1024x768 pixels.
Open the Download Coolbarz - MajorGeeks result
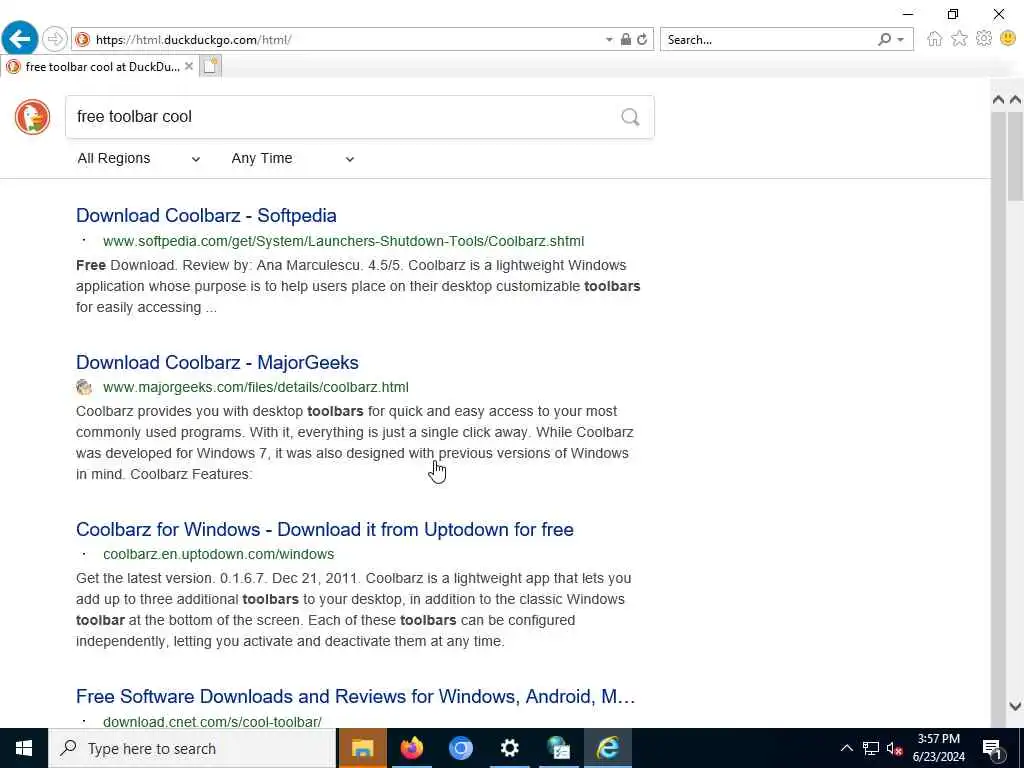[217, 362]
